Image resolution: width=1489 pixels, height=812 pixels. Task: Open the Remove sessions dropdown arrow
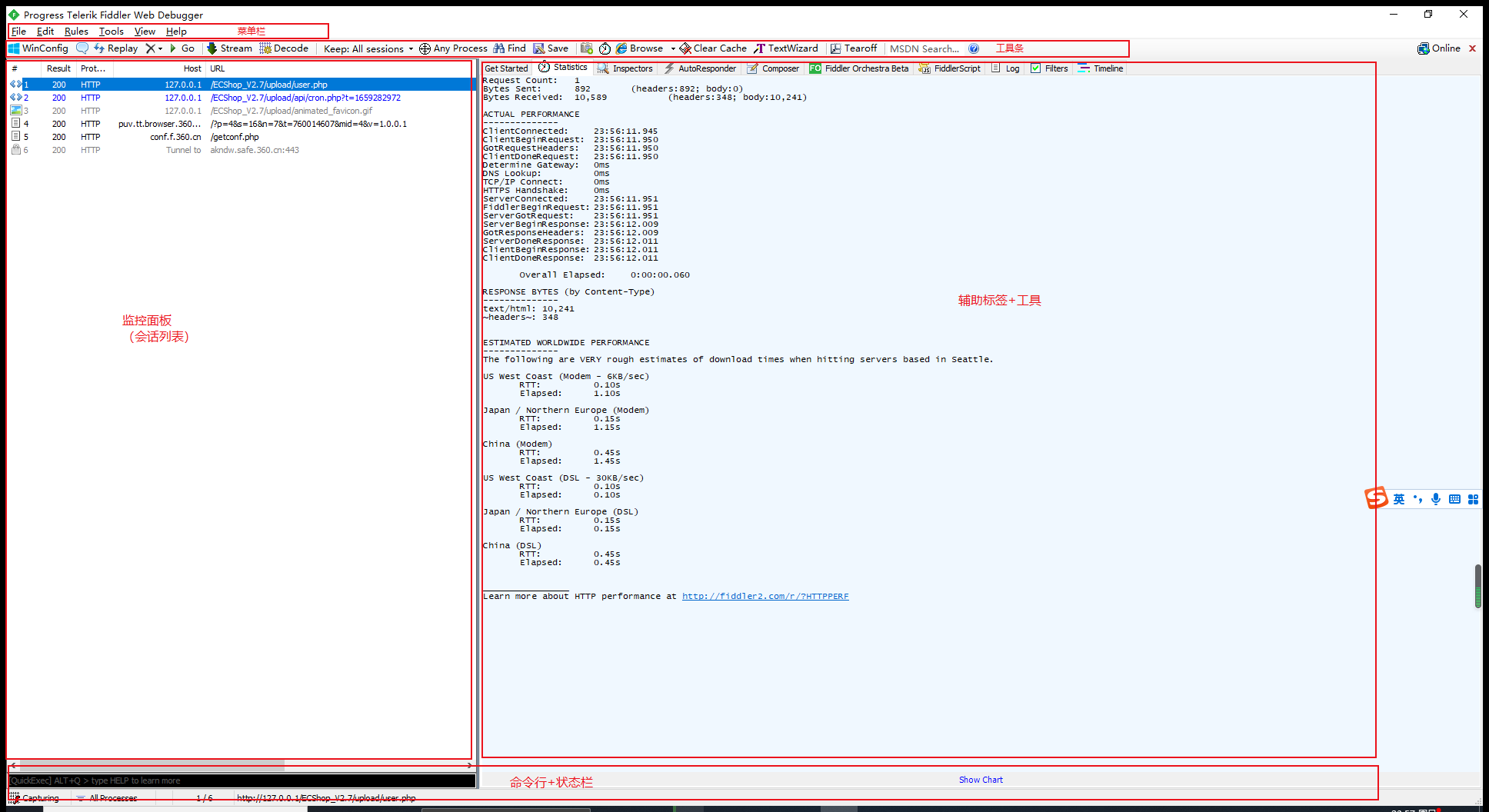(x=160, y=48)
